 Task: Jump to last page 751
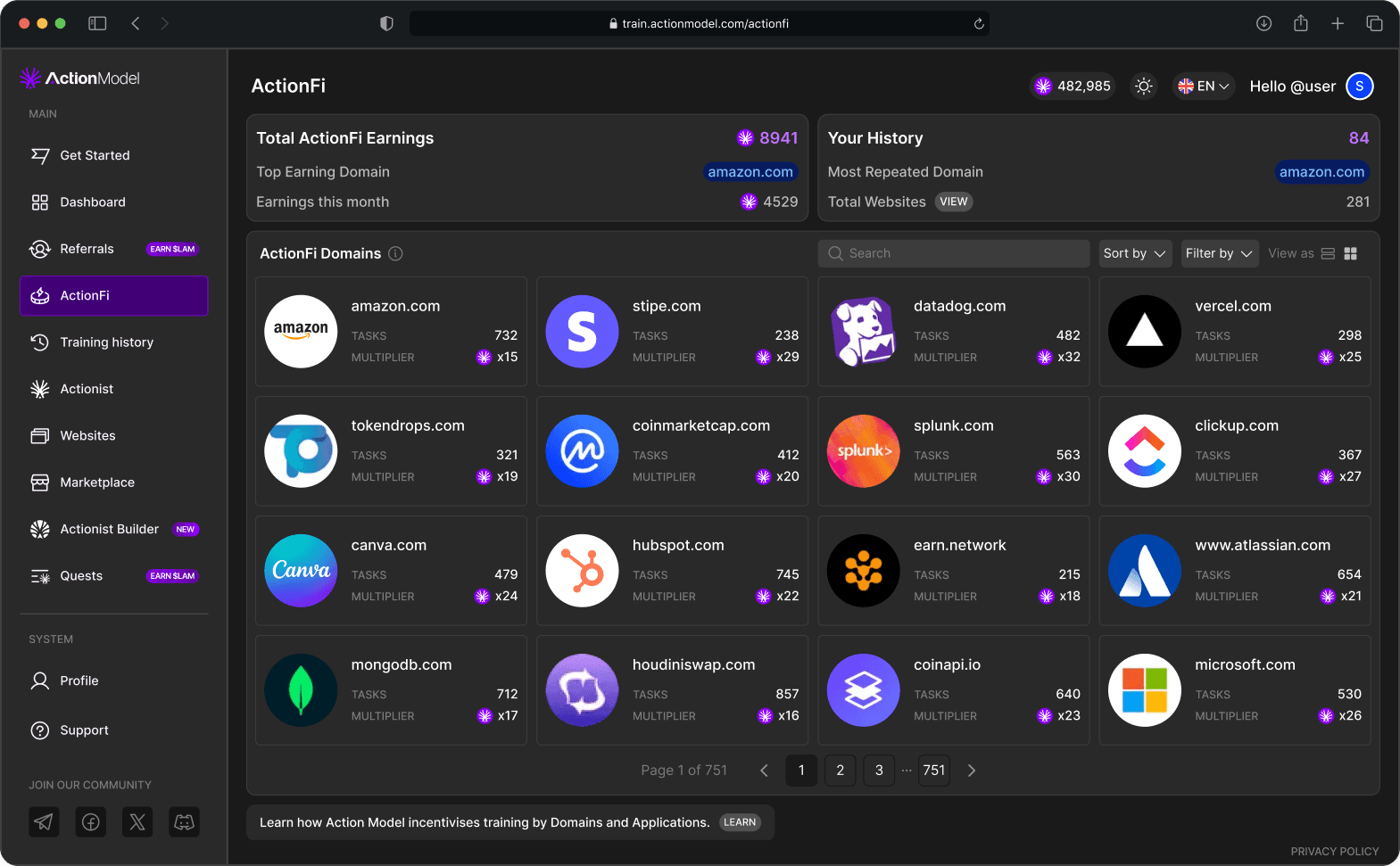coord(934,771)
